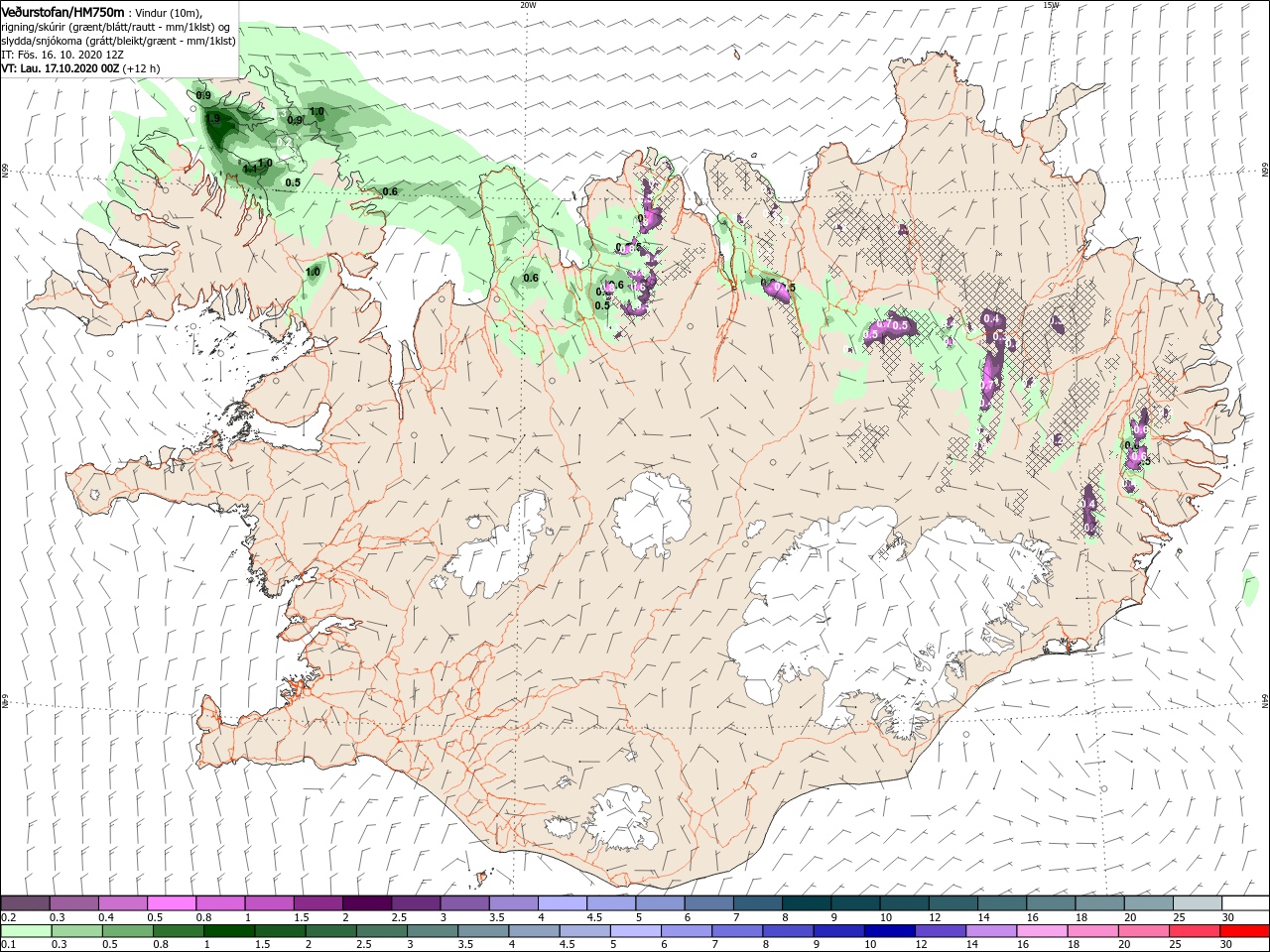Viewport: 1270px width, 952px height.
Task: Click the Veðurstofan/HM750m title text
Action: tap(63, 12)
